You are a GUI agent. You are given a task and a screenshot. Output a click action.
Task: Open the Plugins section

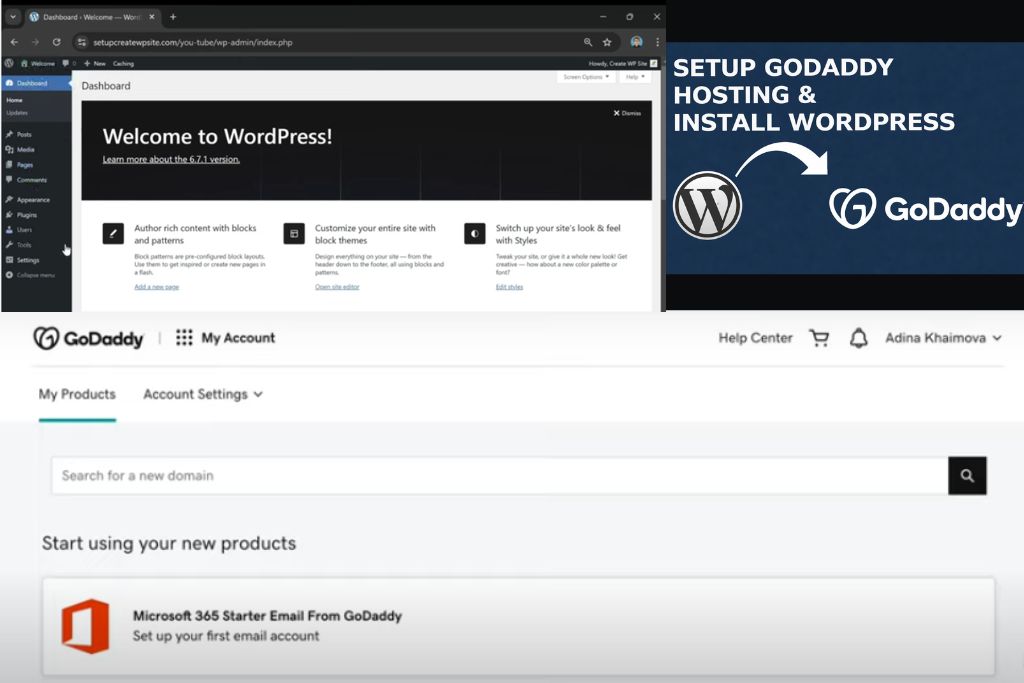(25, 215)
